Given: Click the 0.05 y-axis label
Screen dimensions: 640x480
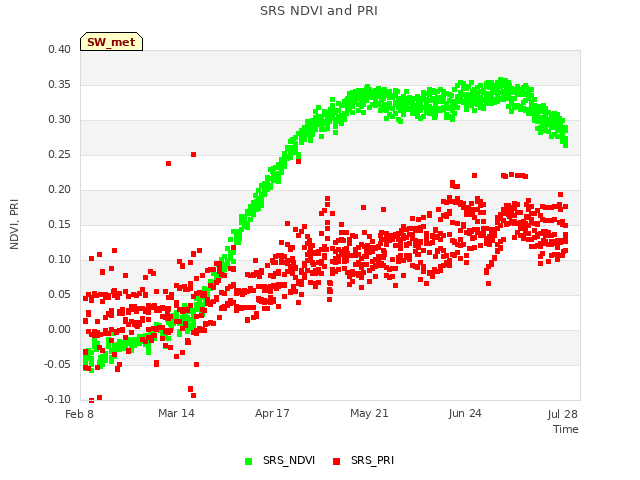Looking at the screenshot, I should [x=60, y=295].
